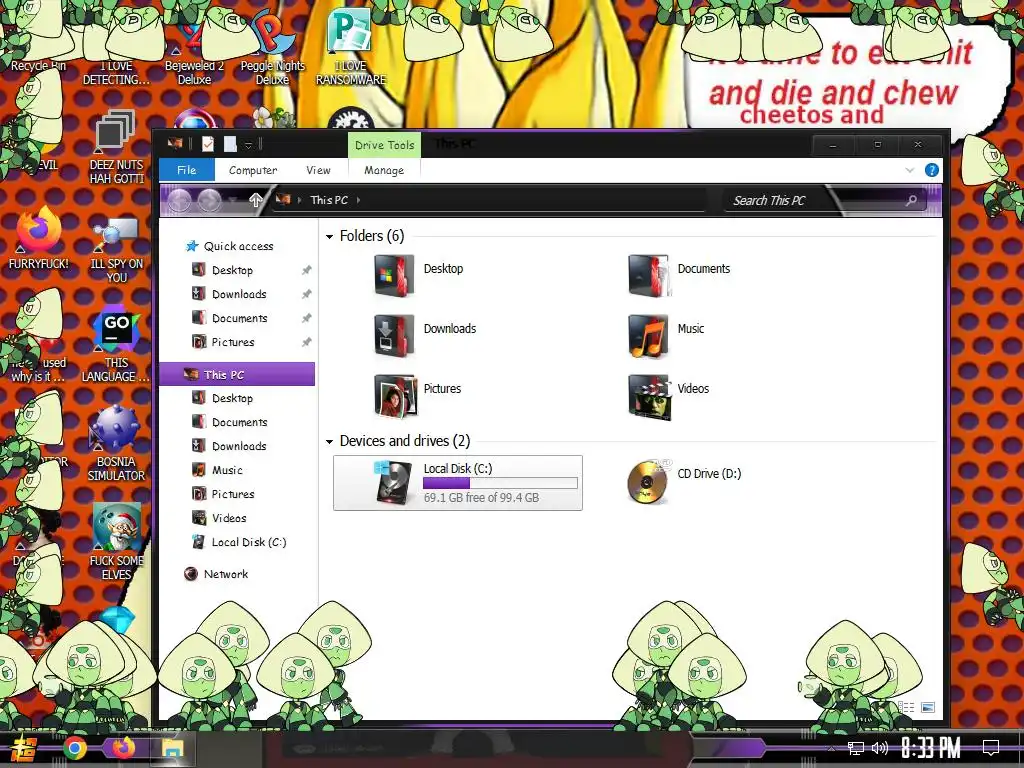Open the Desktop folder in Folders section

pyautogui.click(x=418, y=275)
